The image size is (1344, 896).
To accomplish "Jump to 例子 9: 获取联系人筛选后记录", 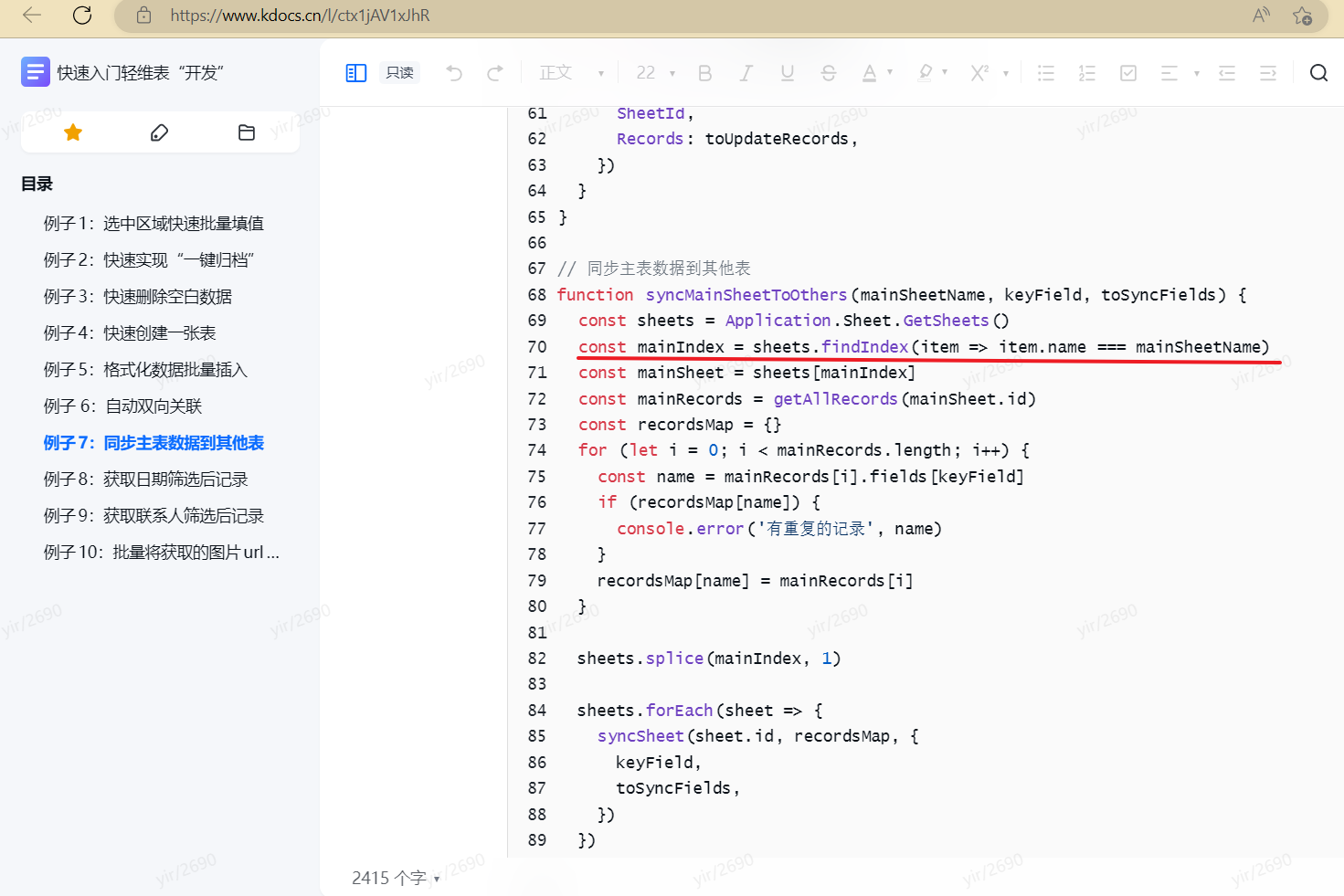I will 153,516.
